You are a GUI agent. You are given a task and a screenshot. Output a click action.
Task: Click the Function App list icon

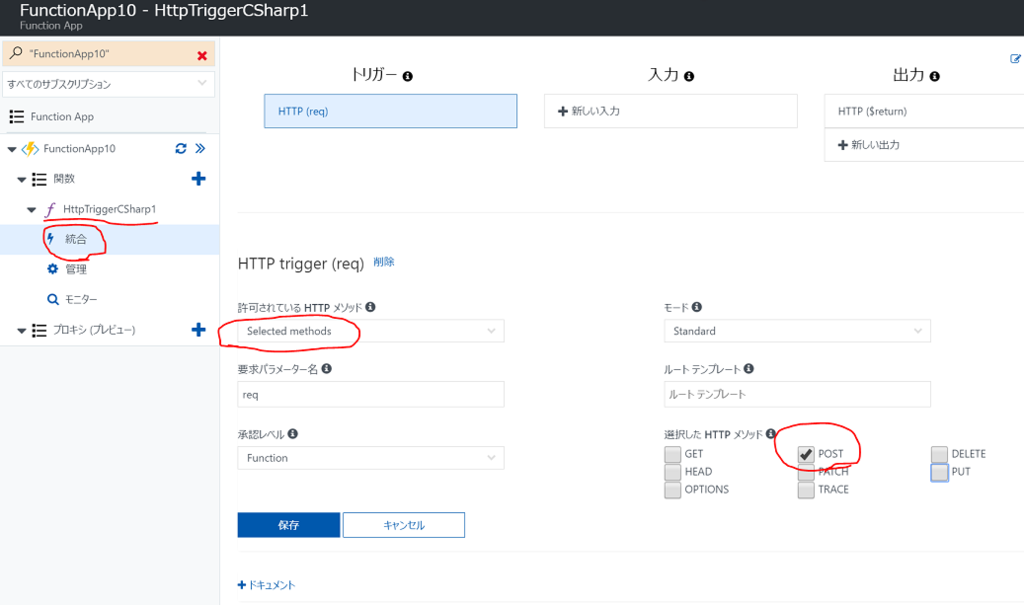(16, 116)
